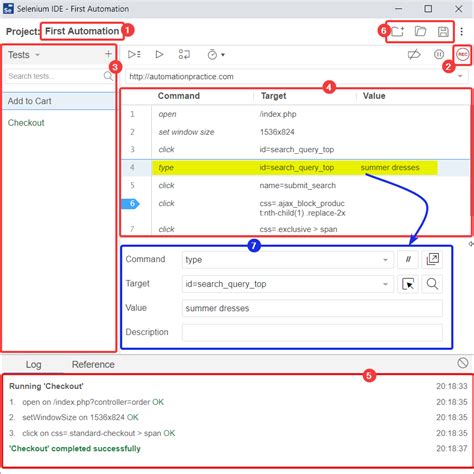Click row 6 css=.ajax_block_product target
Image resolution: width=474 pixels, height=474 pixels.
point(302,208)
